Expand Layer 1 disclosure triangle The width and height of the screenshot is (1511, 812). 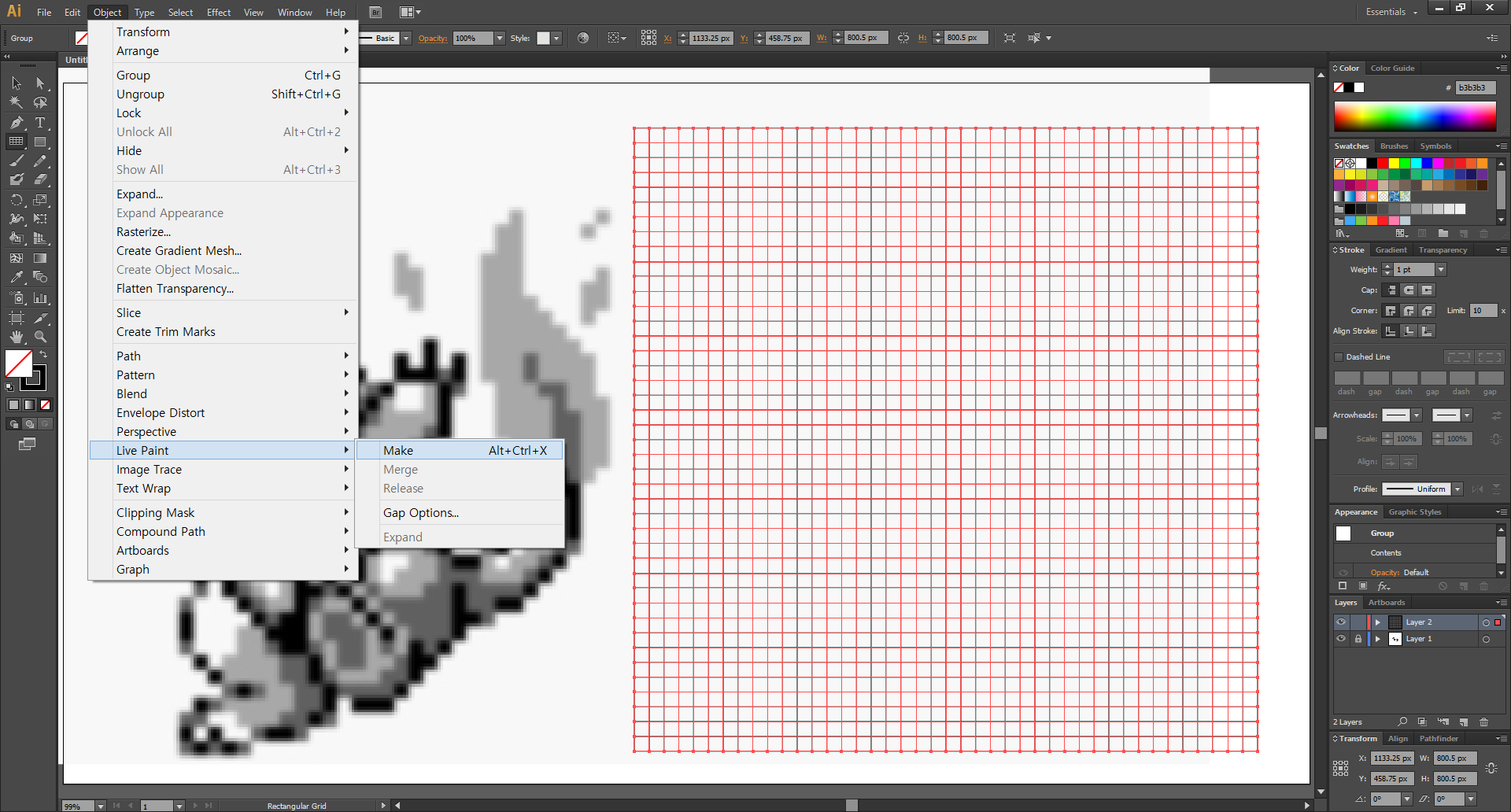[x=1377, y=639]
